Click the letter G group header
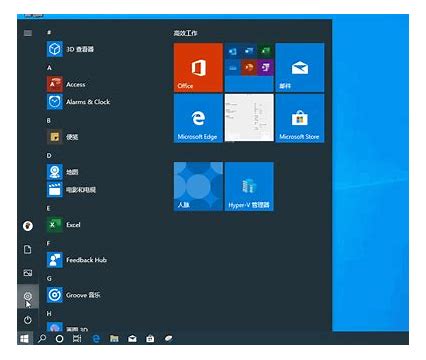Image resolution: width=426 pixels, height=360 pixels. (x=49, y=279)
